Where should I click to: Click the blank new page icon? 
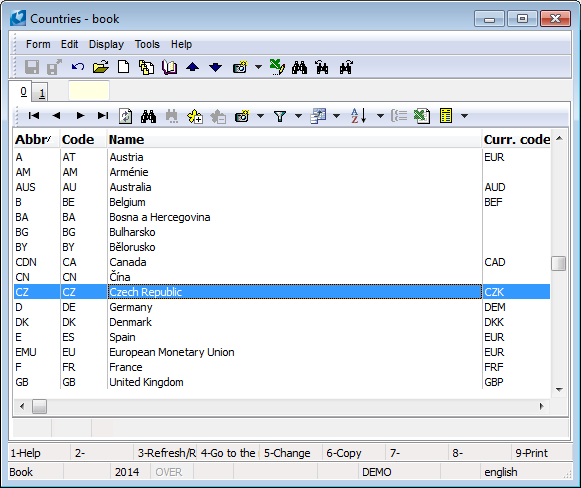pos(123,67)
